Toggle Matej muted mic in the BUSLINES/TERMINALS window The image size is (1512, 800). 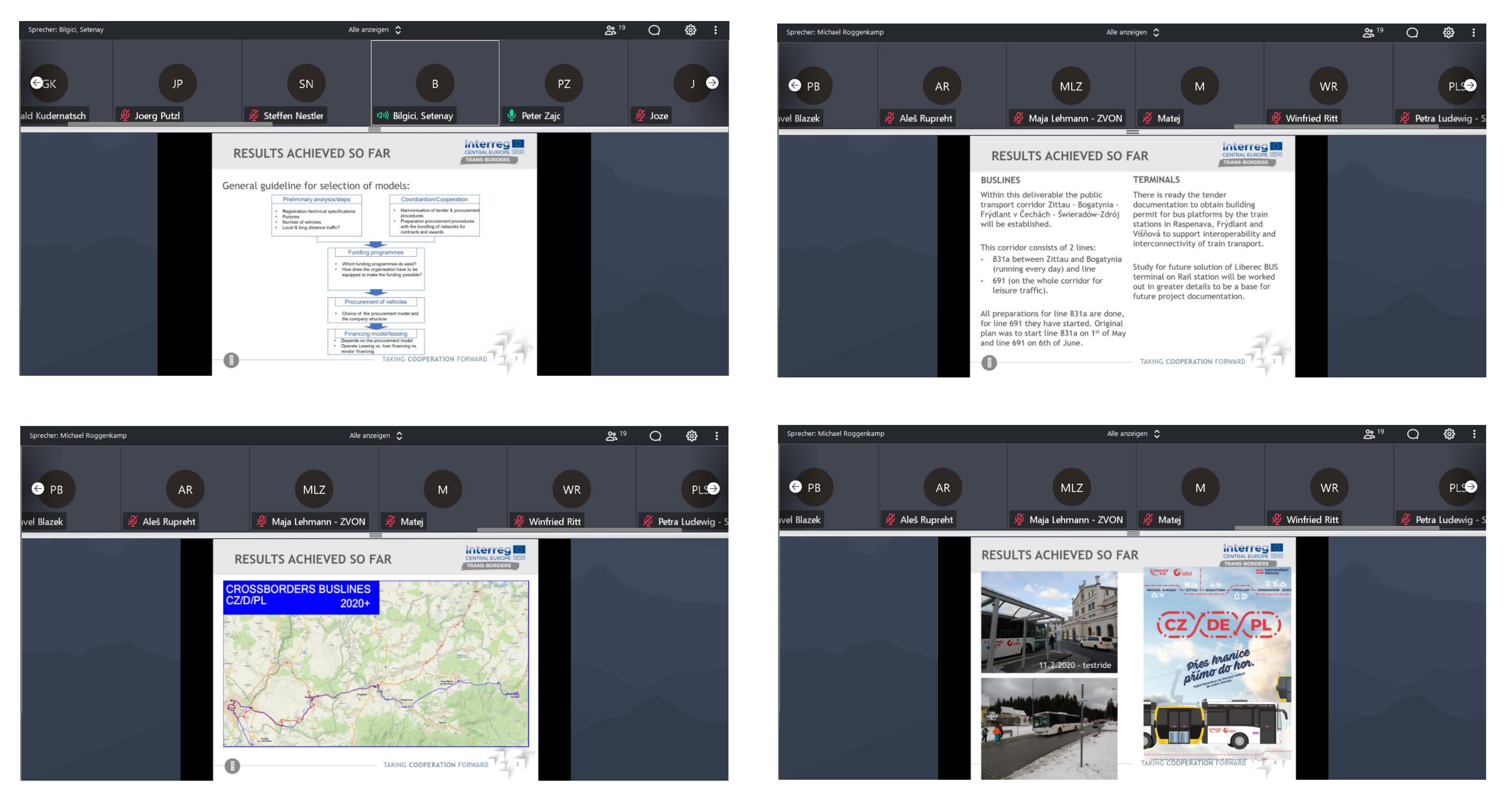click(1147, 118)
